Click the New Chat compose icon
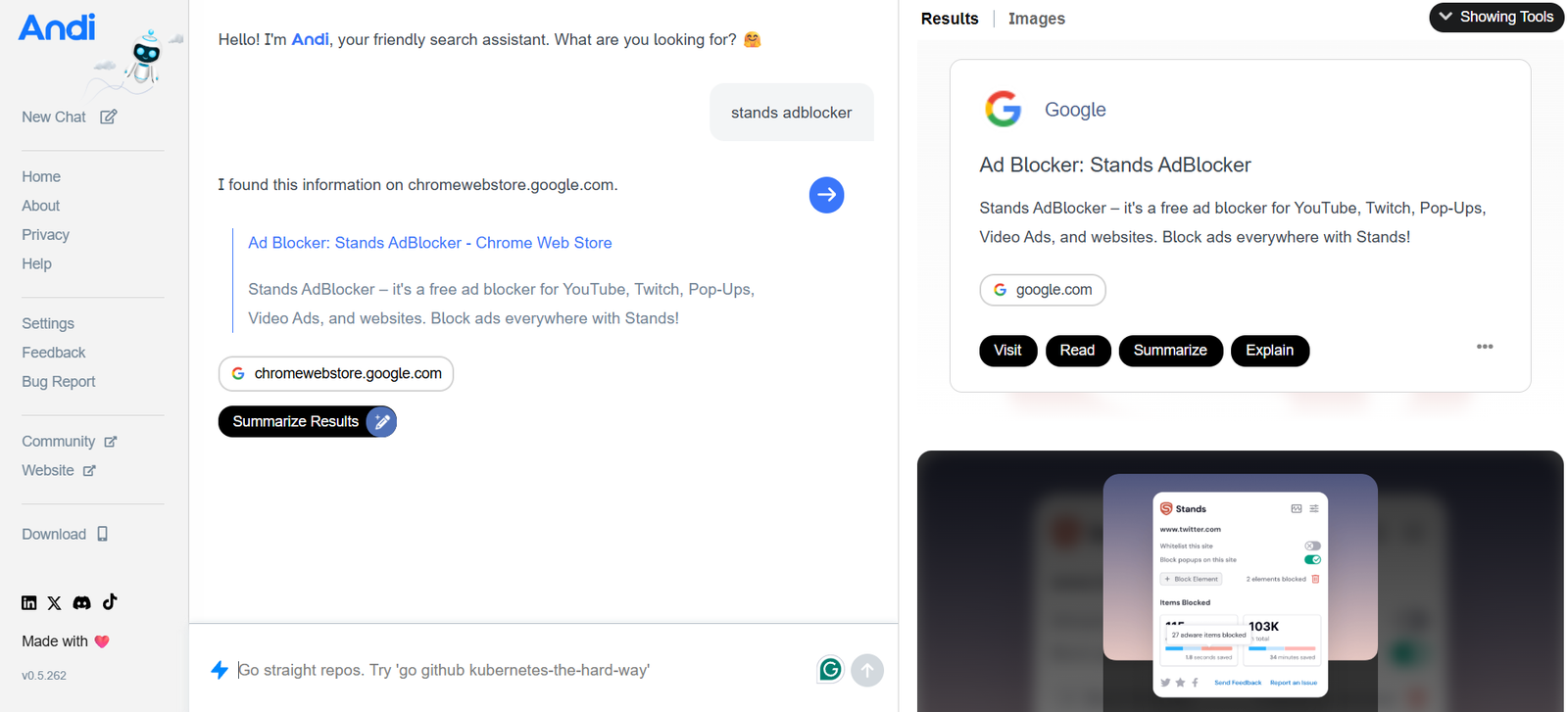Image resolution: width=1568 pixels, height=712 pixels. pyautogui.click(x=109, y=117)
